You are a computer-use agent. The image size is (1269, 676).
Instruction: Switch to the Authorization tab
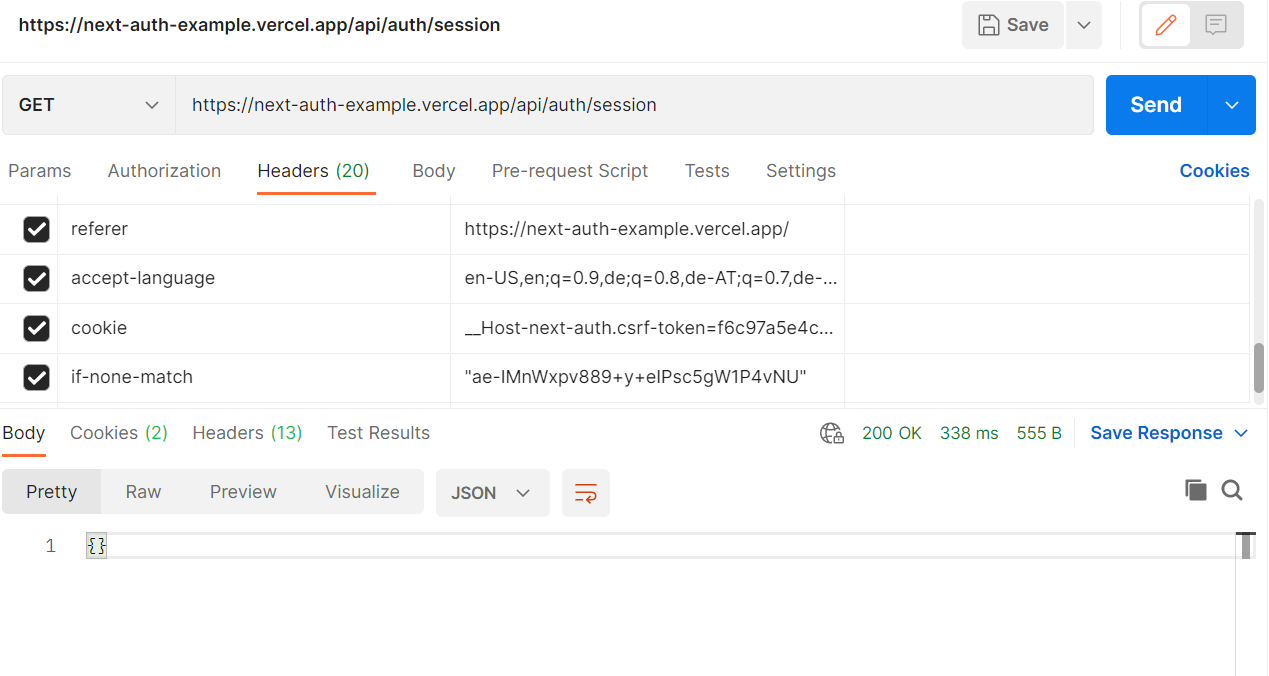click(164, 171)
